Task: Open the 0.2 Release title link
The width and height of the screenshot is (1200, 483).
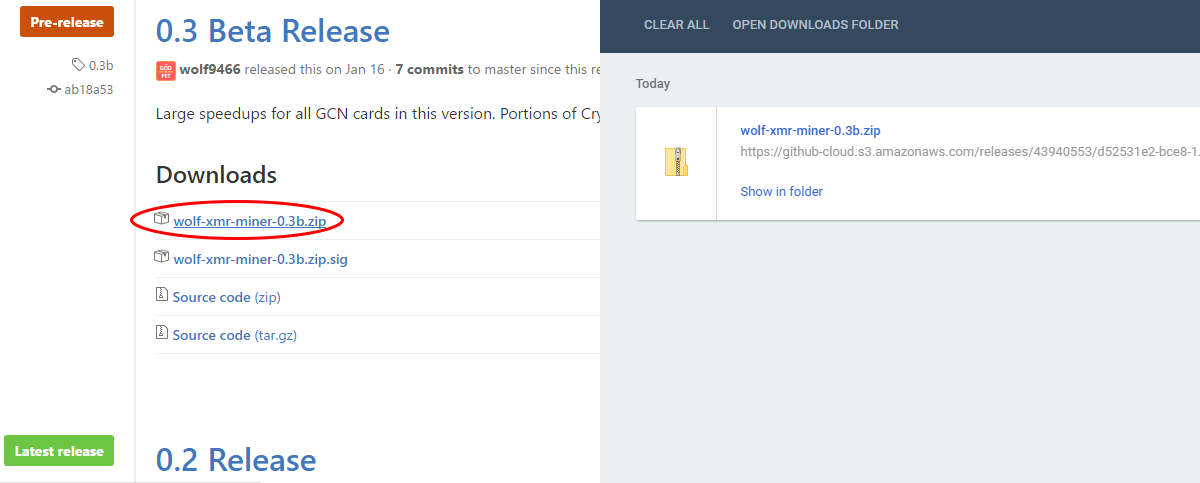Action: click(x=236, y=460)
